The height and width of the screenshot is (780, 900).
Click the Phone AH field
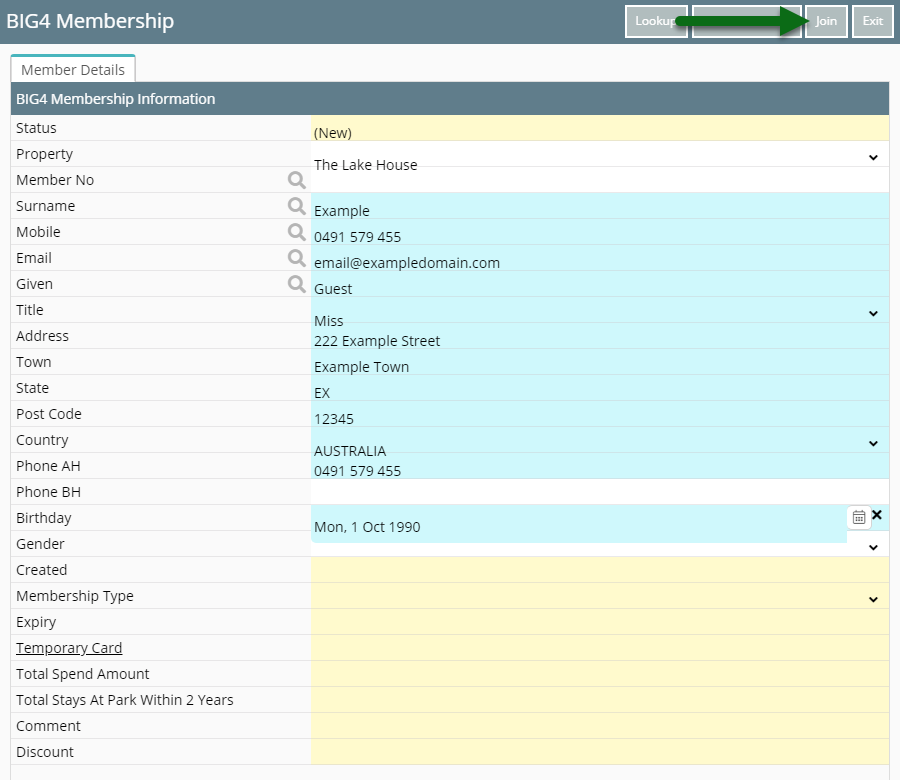point(600,466)
